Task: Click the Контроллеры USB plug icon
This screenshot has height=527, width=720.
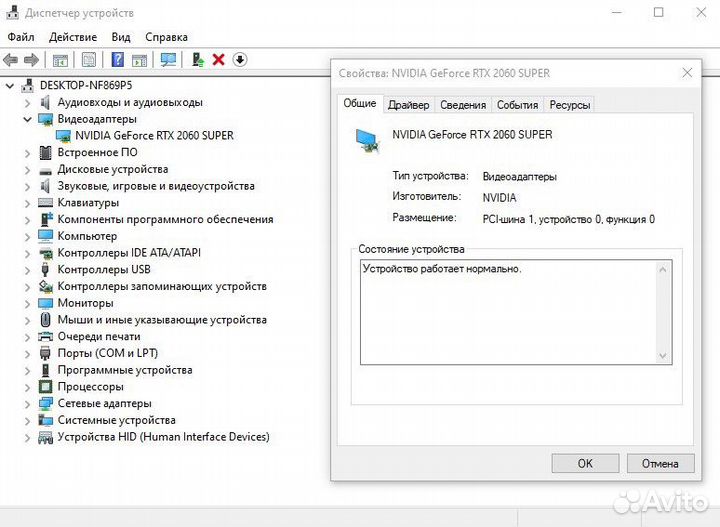Action: 45,269
